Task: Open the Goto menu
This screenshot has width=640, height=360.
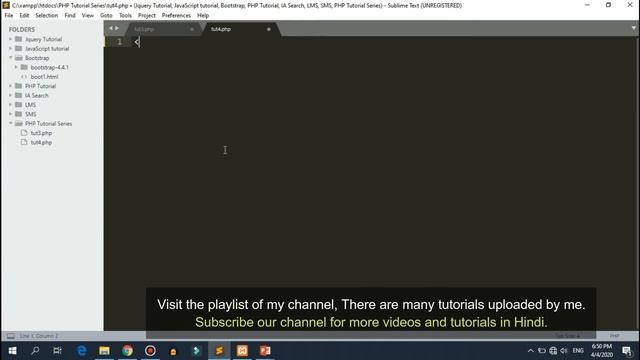Action: click(106, 16)
